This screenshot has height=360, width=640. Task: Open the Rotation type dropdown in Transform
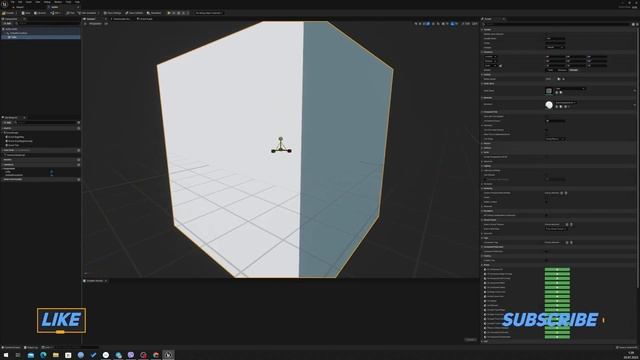point(491,61)
